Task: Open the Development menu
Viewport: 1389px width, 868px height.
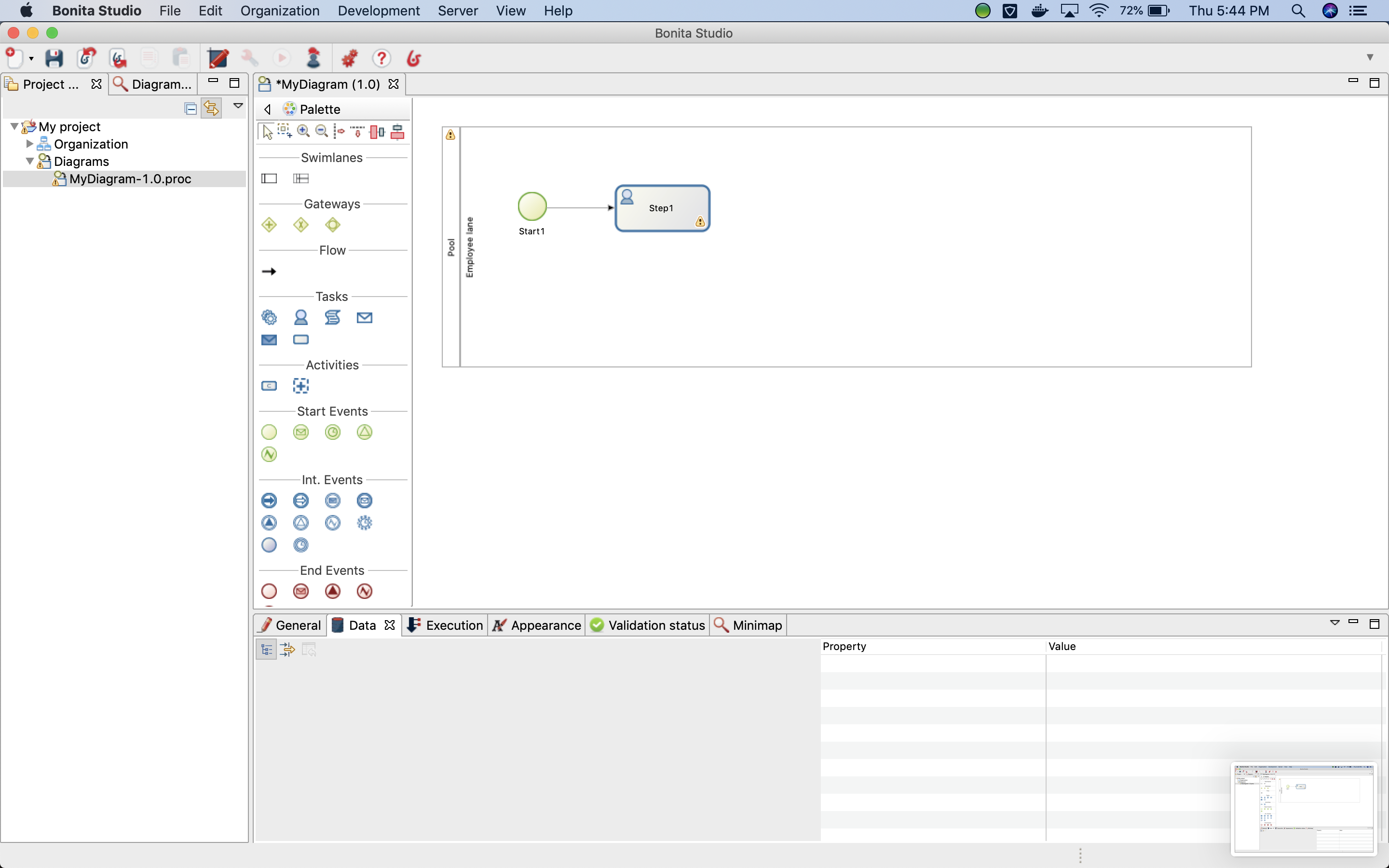Action: pos(379,10)
